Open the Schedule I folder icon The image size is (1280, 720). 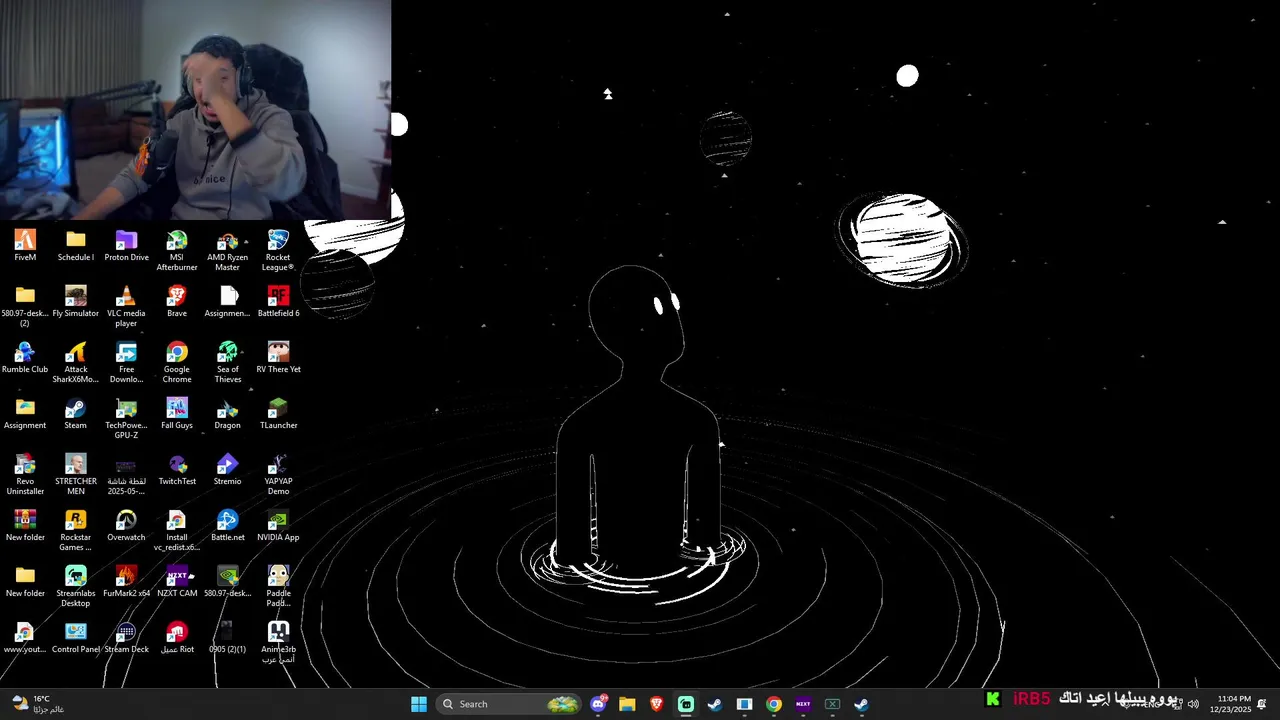pyautogui.click(x=76, y=246)
